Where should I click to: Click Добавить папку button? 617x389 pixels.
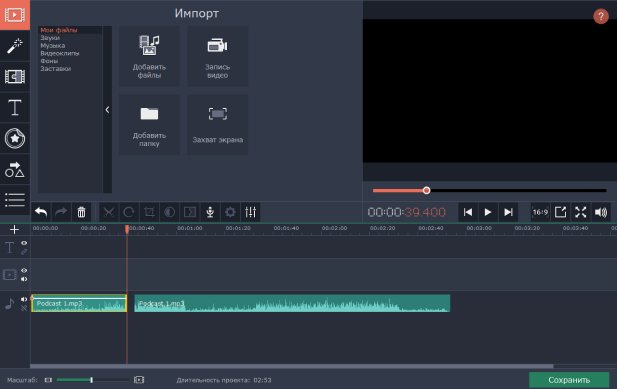pyautogui.click(x=149, y=125)
